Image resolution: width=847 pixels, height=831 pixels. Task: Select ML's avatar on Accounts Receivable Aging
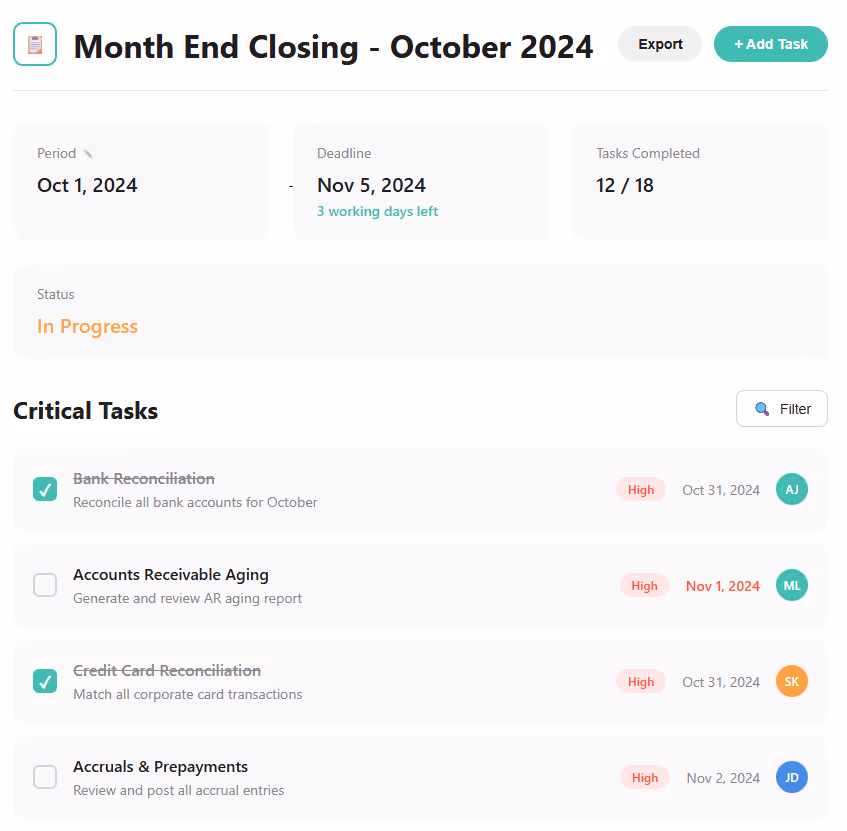[x=791, y=585]
